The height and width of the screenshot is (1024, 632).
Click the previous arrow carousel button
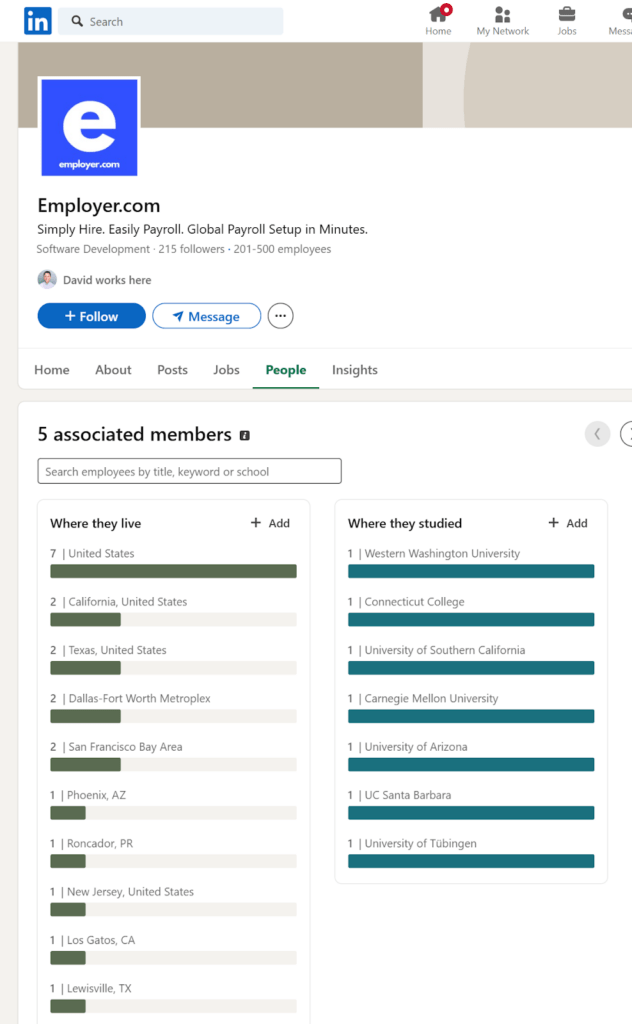click(597, 434)
